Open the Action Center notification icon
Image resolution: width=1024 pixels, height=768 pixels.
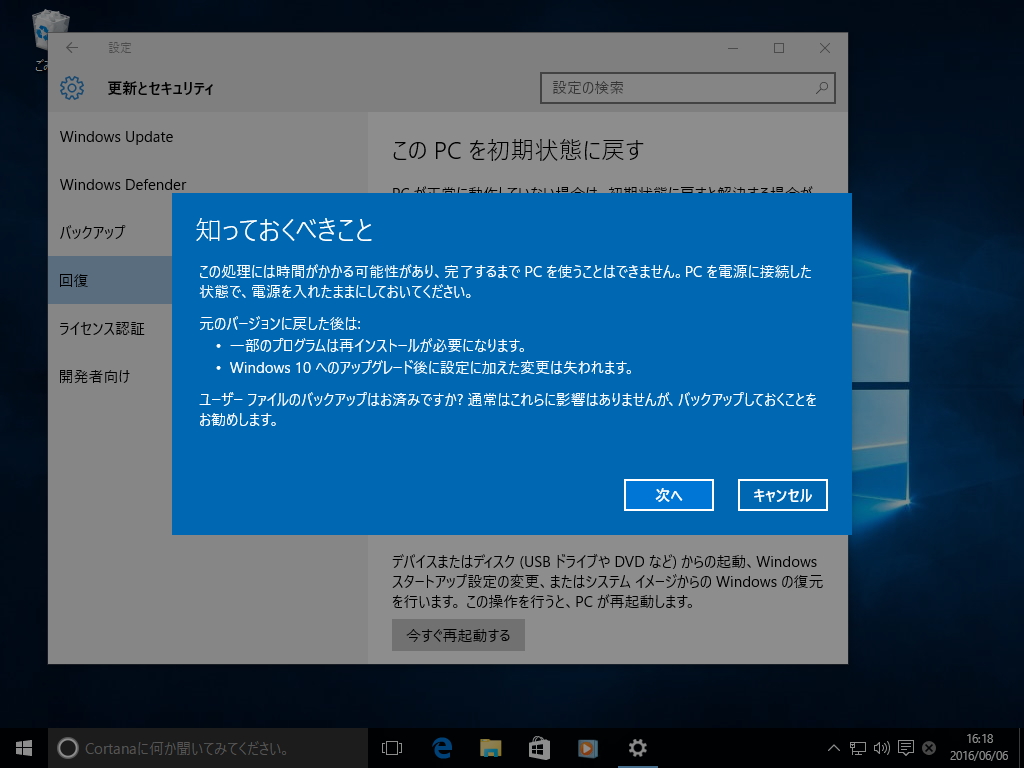click(905, 747)
